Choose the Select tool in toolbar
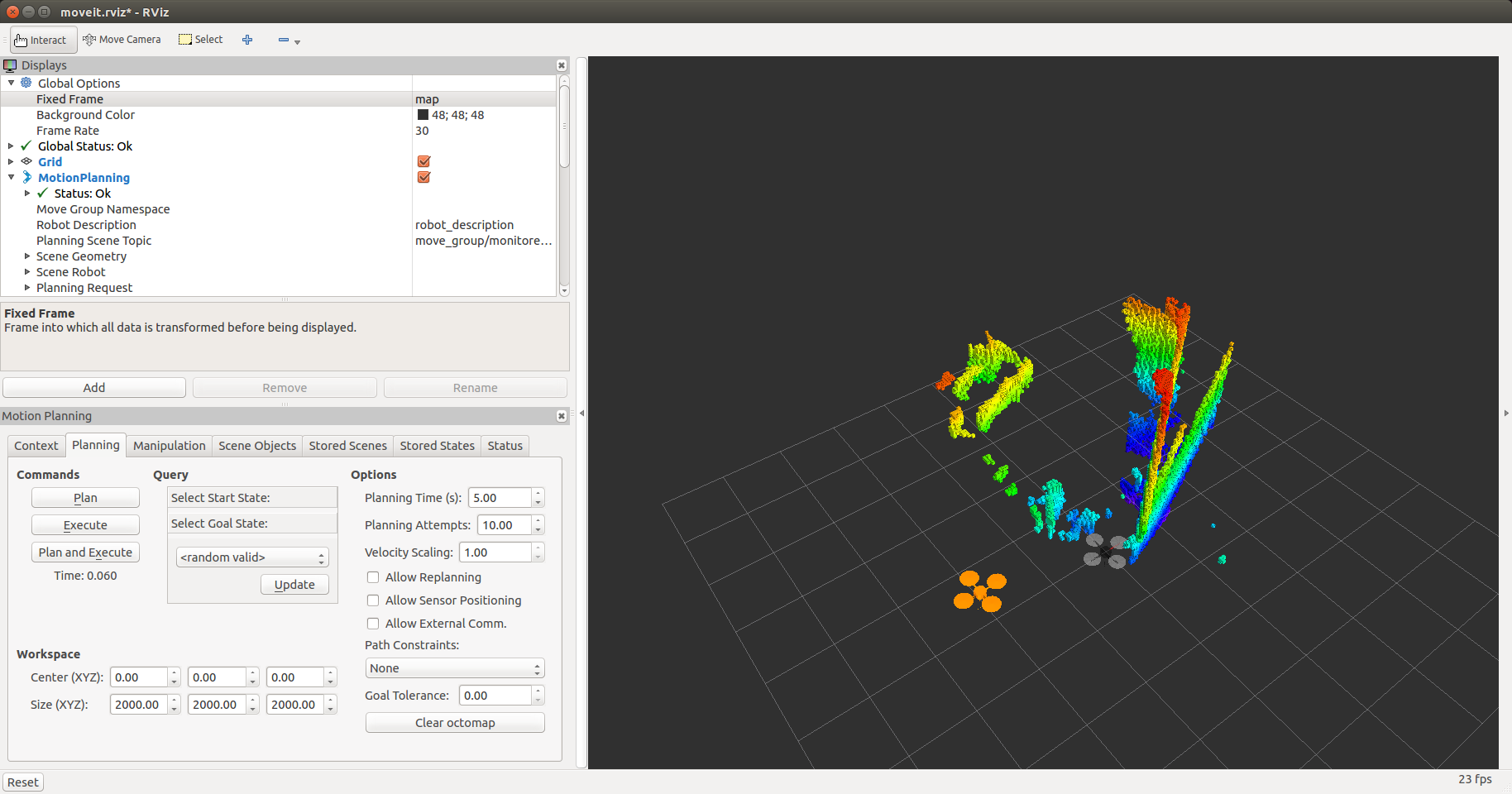Viewport: 1512px width, 794px height. point(201,40)
